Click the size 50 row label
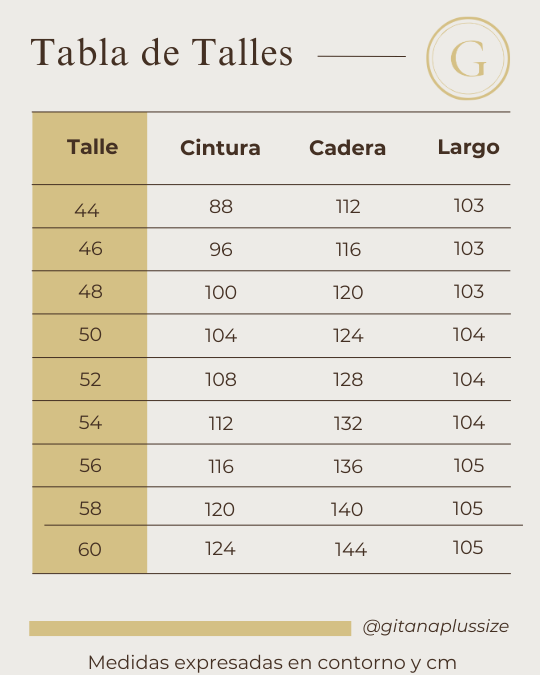The height and width of the screenshot is (675, 540). [90, 334]
